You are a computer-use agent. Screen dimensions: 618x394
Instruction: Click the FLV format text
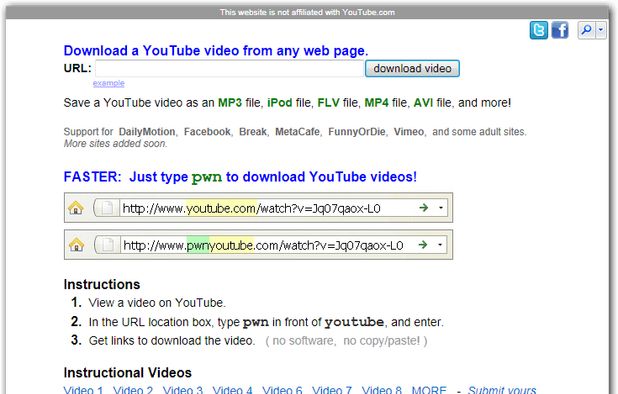328,103
